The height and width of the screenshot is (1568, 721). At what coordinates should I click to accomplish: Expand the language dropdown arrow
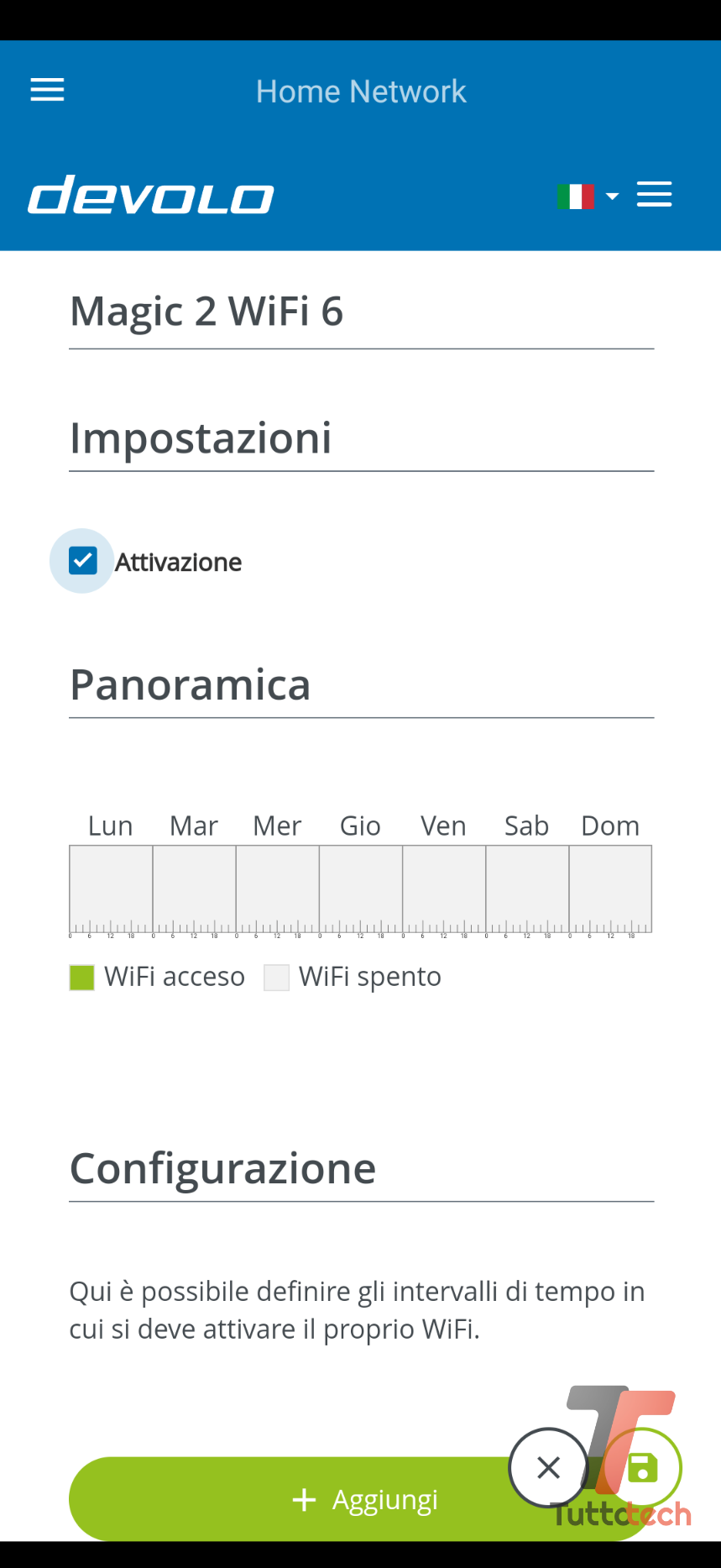[612, 197]
